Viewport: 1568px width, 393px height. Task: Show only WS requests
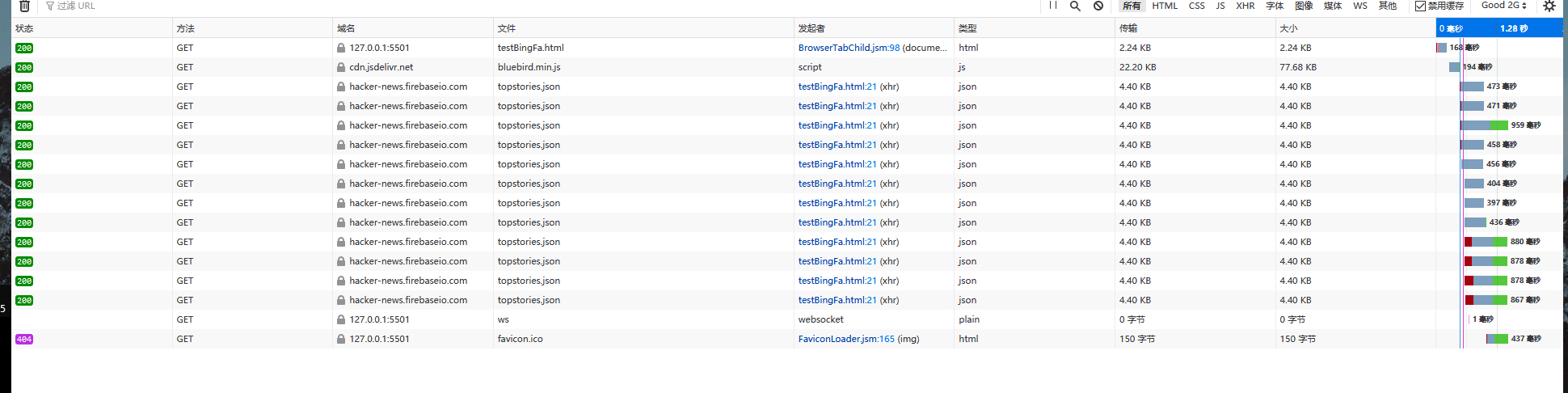(1360, 6)
